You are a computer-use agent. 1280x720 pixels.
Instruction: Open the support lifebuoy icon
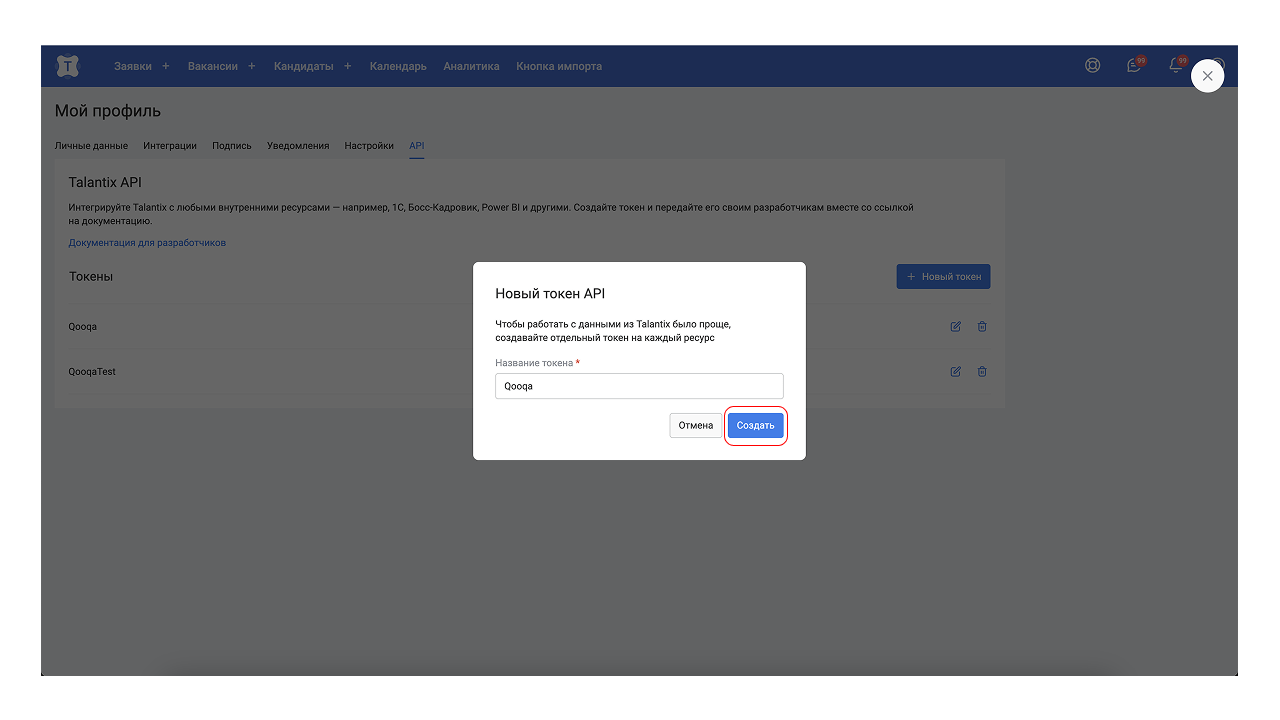click(1093, 66)
